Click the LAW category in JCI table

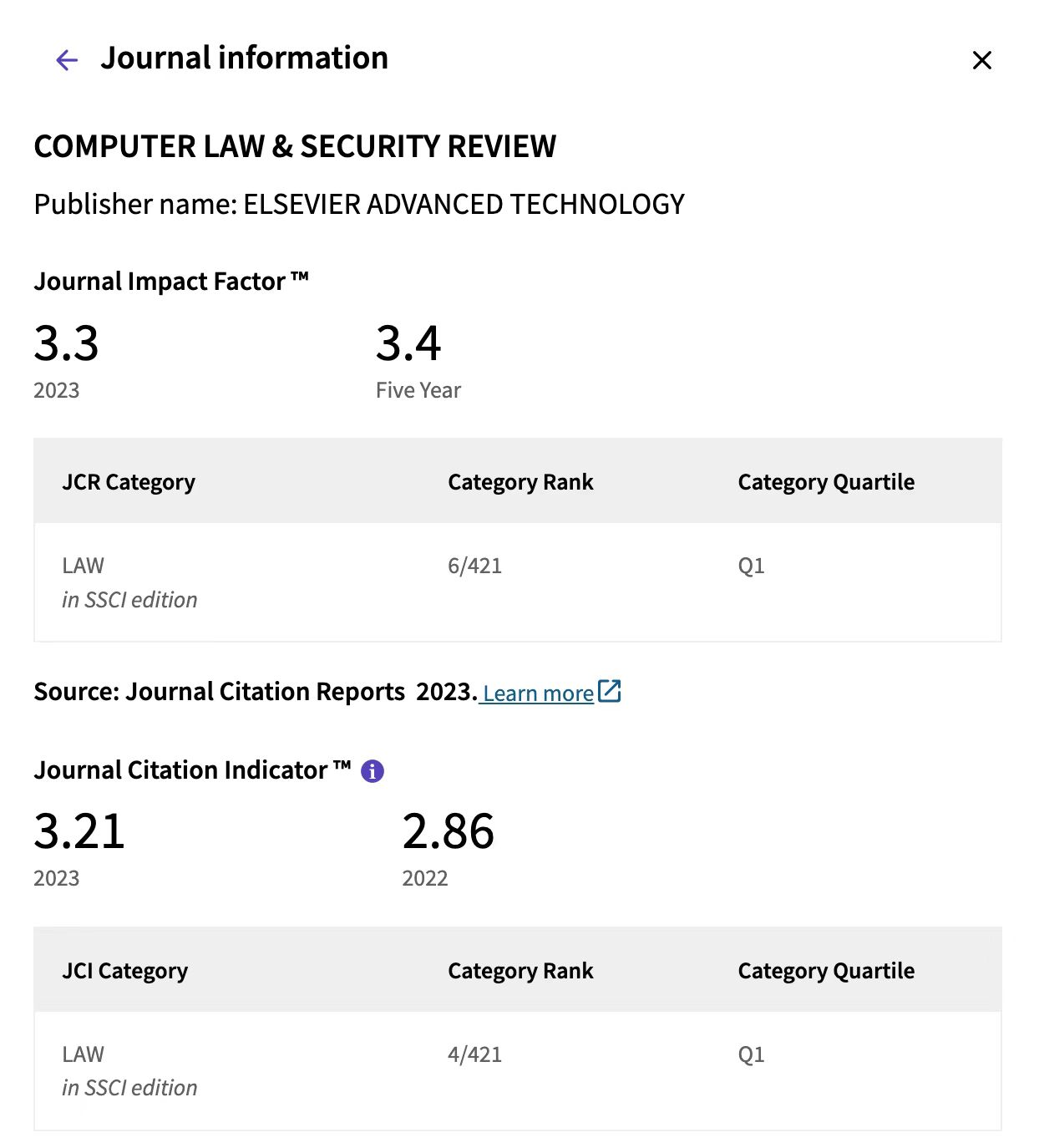pos(84,1054)
